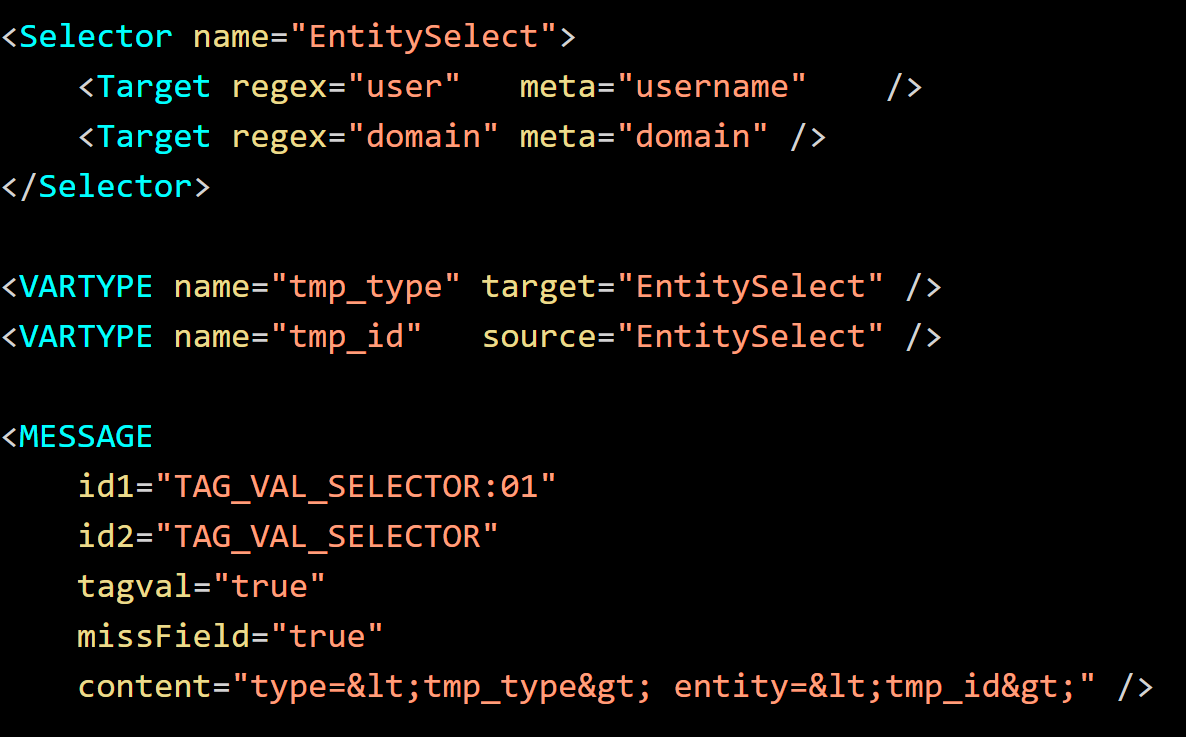Click the MESSAGE tag name
The width and height of the screenshot is (1186, 737).
tap(86, 437)
